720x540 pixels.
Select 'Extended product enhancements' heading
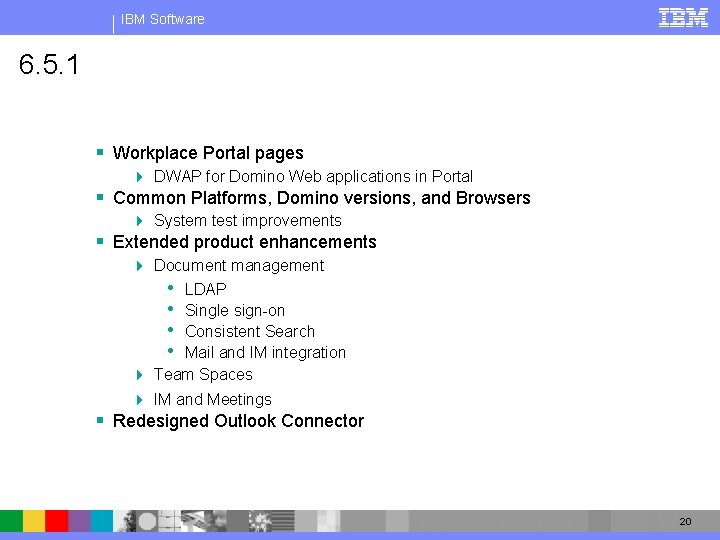tap(244, 242)
